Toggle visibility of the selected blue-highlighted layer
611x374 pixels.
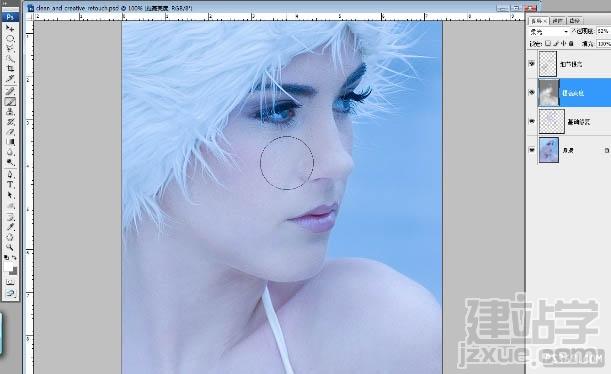pos(532,92)
